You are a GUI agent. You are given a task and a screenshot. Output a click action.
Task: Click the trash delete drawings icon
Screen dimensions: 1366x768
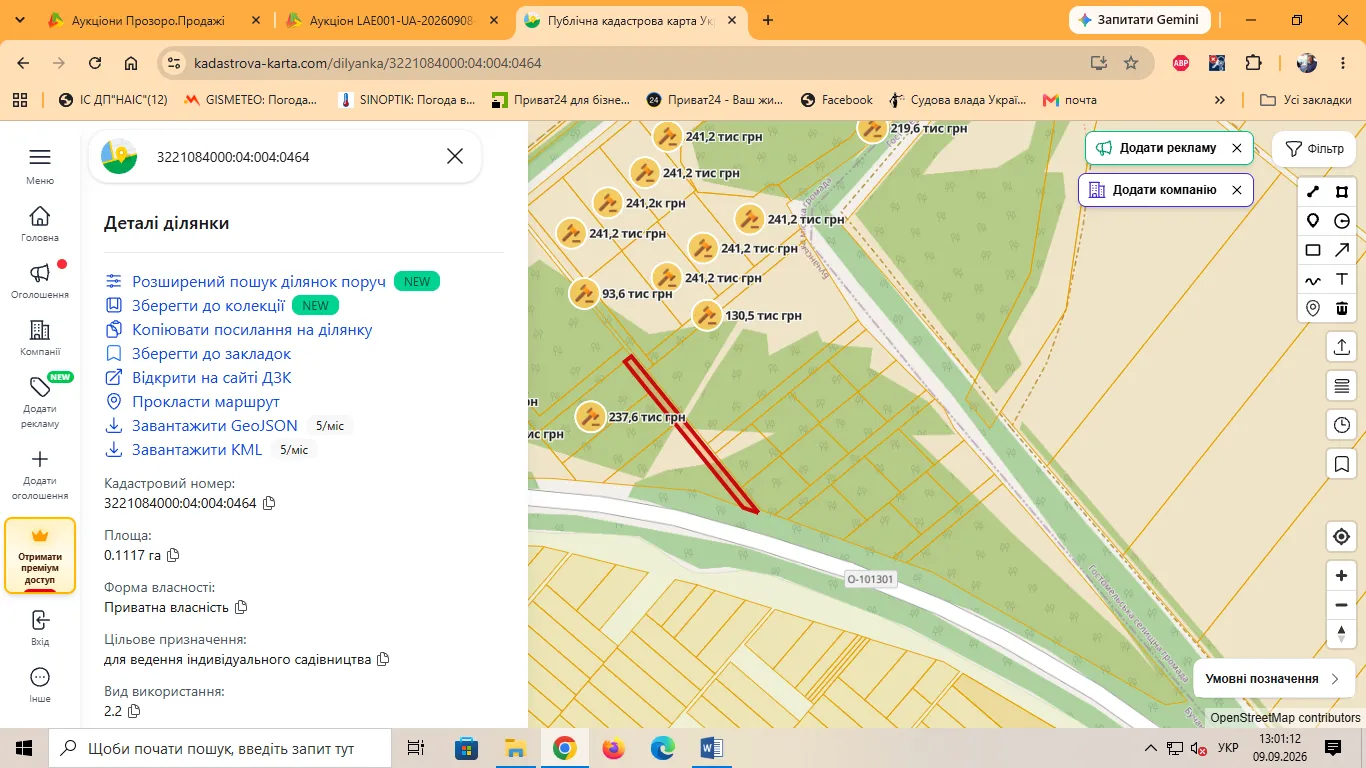(x=1342, y=309)
